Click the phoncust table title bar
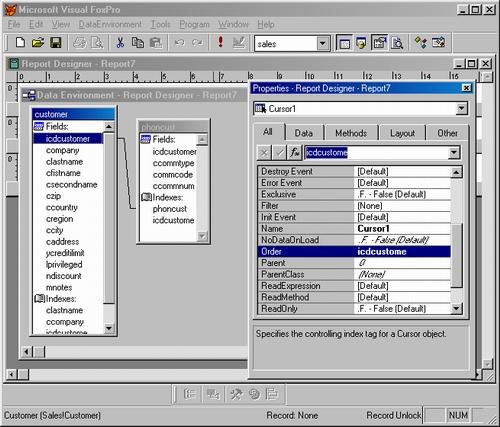Viewport: 500px width, 427px height. coord(173,127)
